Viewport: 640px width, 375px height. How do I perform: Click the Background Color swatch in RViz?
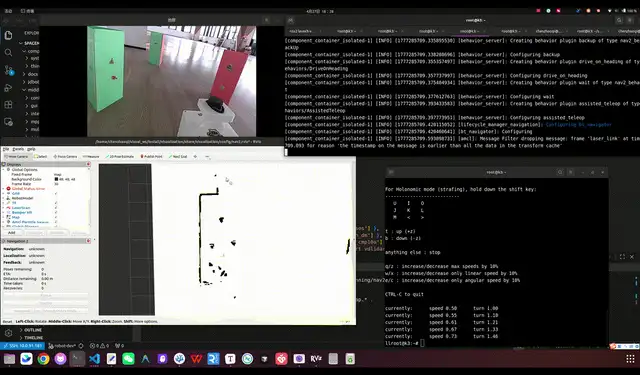click(x=56, y=179)
